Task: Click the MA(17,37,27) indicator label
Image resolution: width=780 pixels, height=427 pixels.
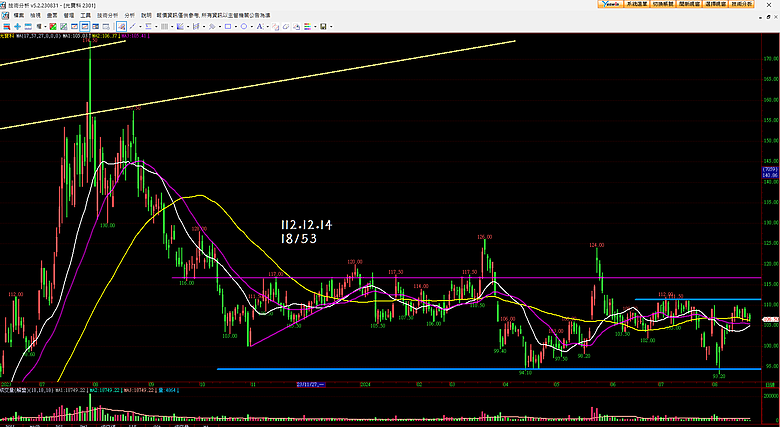Action: pos(39,36)
